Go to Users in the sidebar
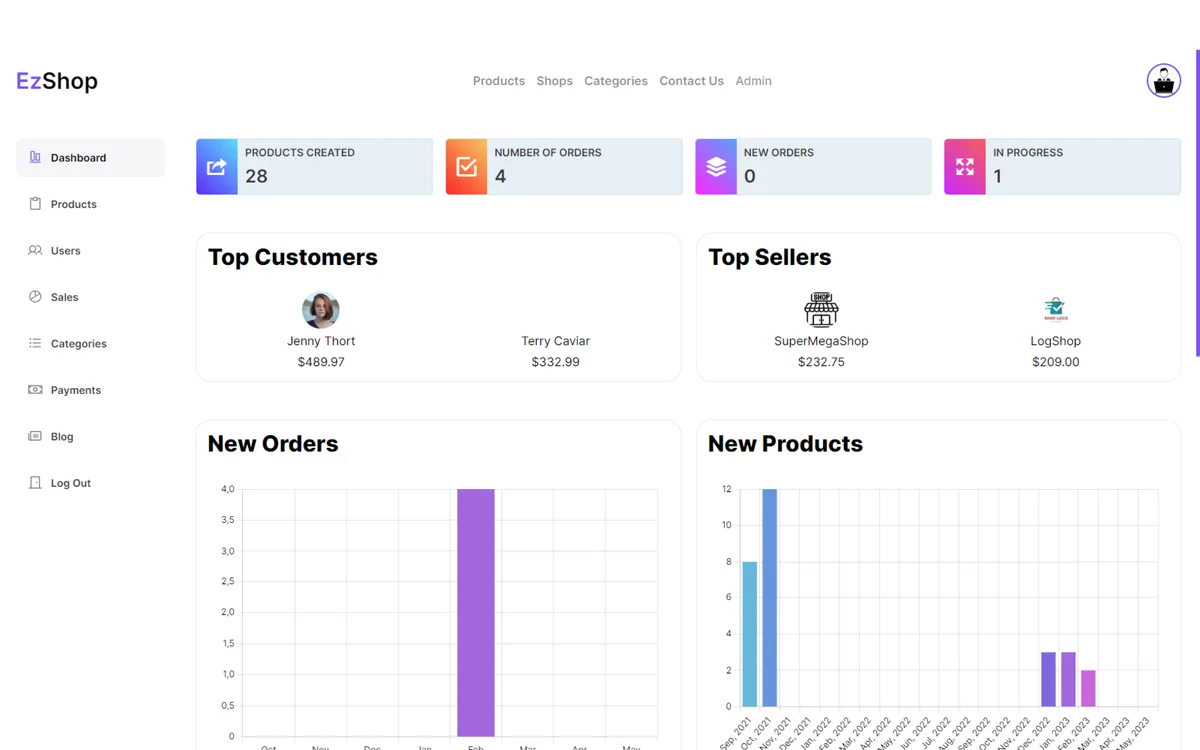The height and width of the screenshot is (750, 1200). click(90, 251)
